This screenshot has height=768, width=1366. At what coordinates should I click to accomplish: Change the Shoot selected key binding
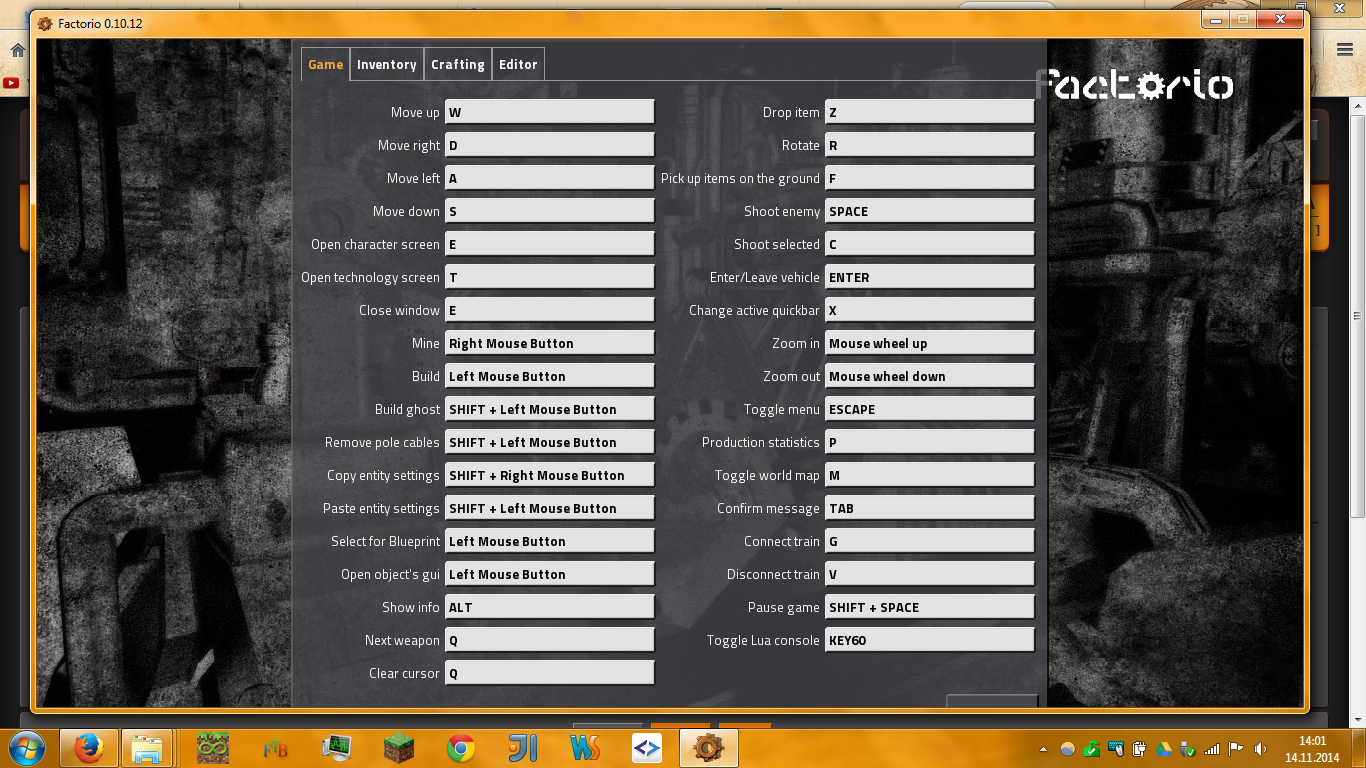pos(929,244)
